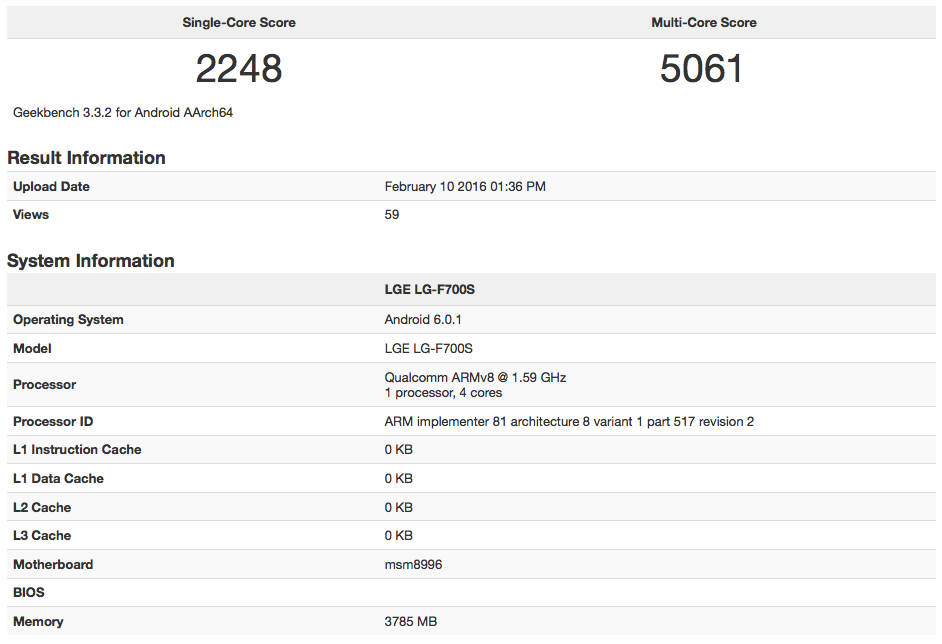
Task: Click the Upload Date row label
Action: click(x=51, y=187)
